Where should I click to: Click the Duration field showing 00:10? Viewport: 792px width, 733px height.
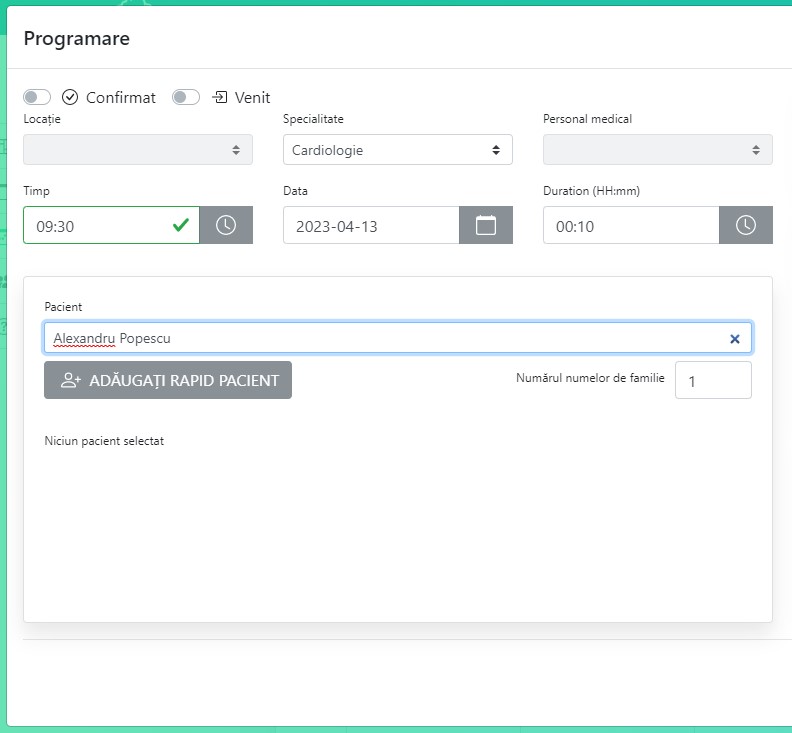coord(630,226)
